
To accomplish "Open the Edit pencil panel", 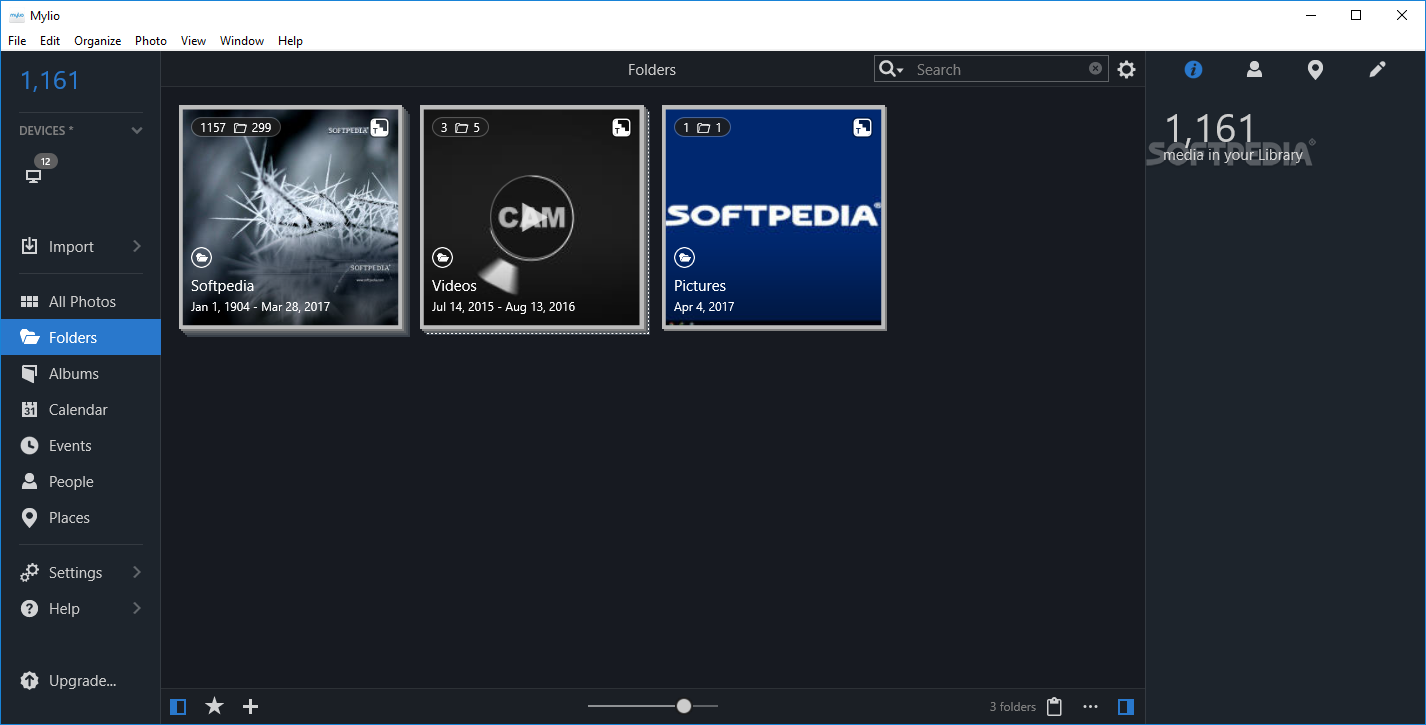I will point(1377,69).
